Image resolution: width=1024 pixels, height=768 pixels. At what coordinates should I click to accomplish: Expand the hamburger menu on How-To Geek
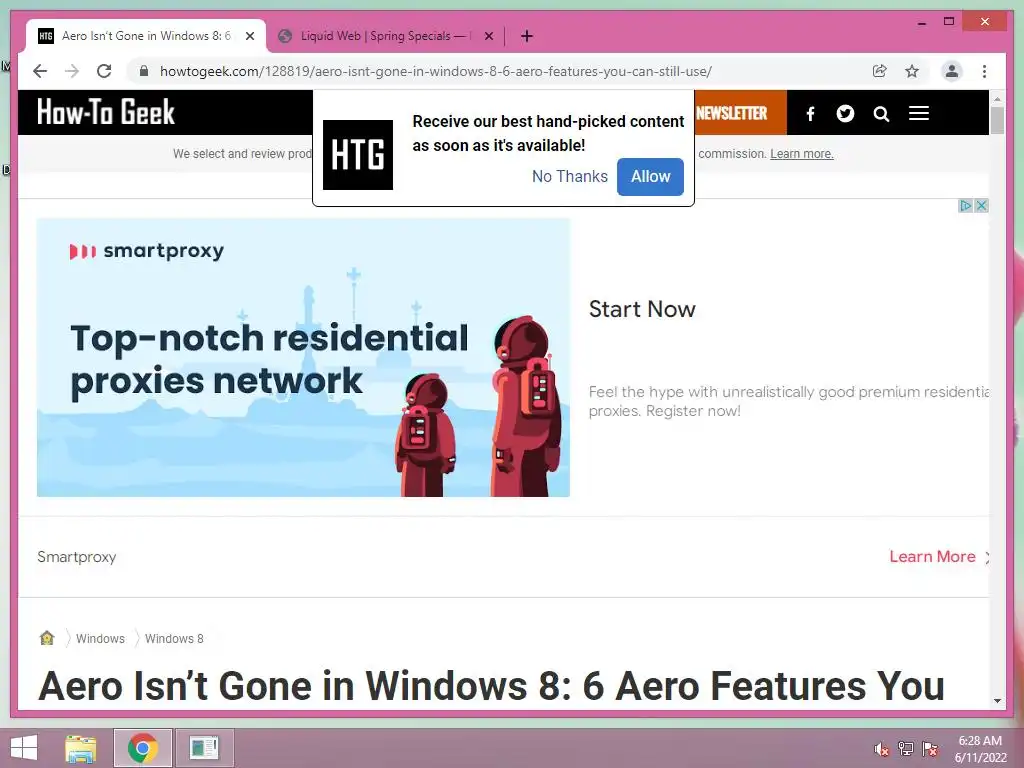click(x=919, y=114)
